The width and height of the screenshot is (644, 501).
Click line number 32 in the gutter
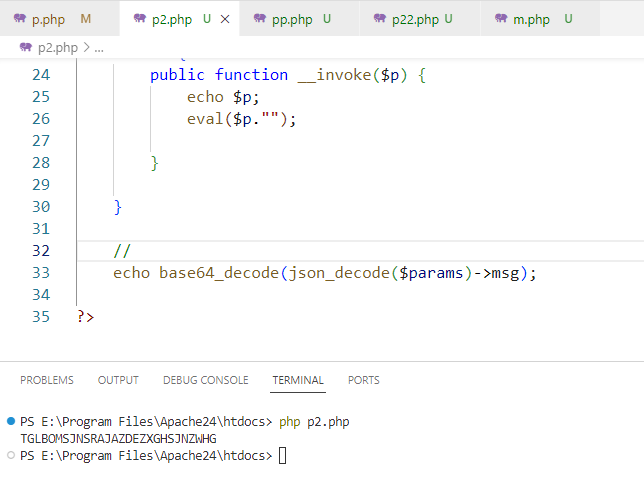[x=40, y=251]
